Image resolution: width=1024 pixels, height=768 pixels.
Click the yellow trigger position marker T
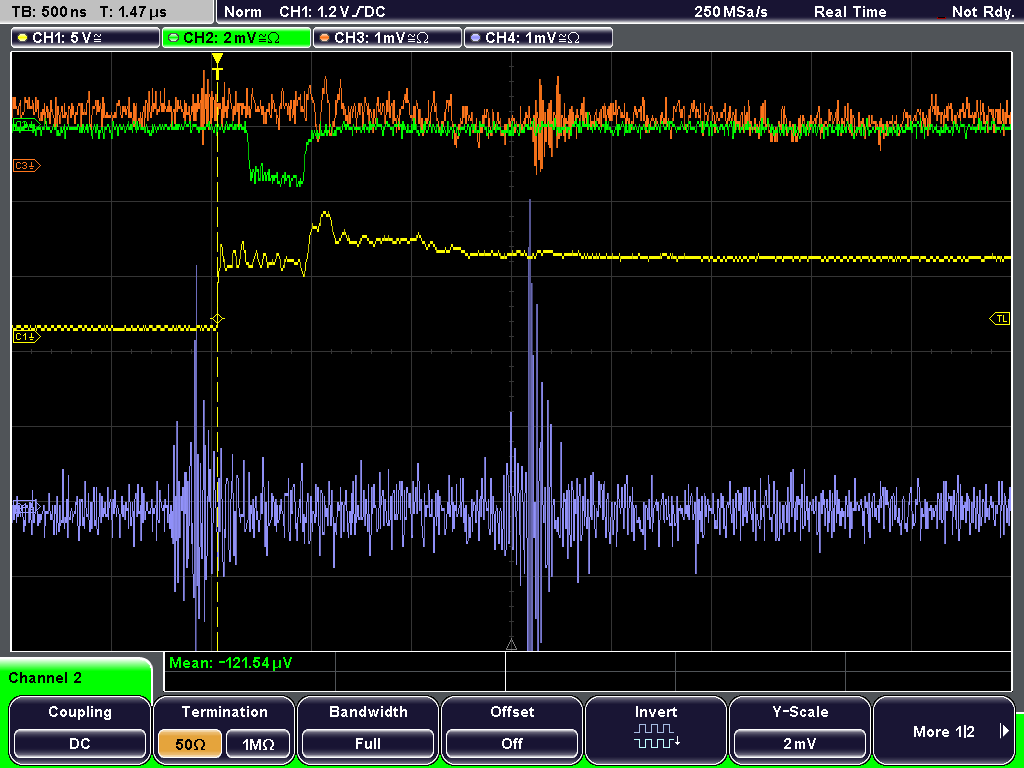(217, 66)
